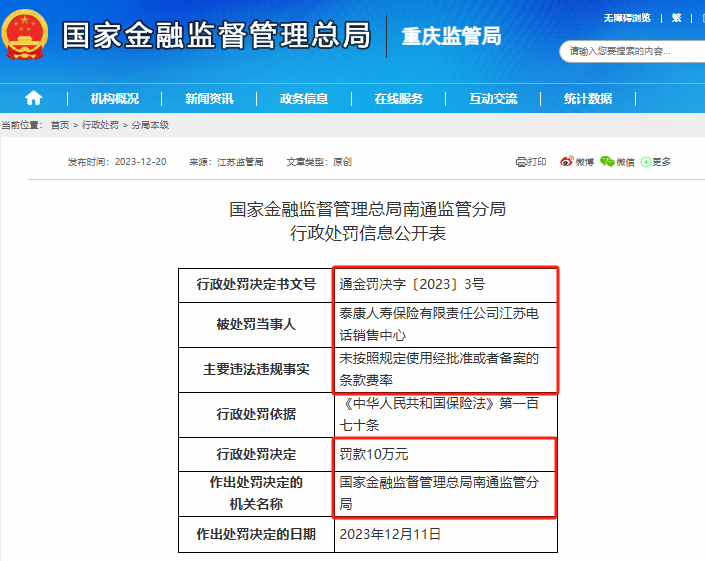The height and width of the screenshot is (561, 705).
Task: Open the 统计数据 menu
Action: (x=588, y=98)
